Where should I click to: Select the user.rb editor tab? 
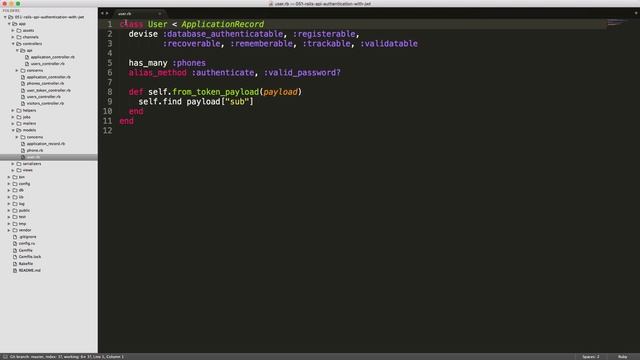click(139, 13)
